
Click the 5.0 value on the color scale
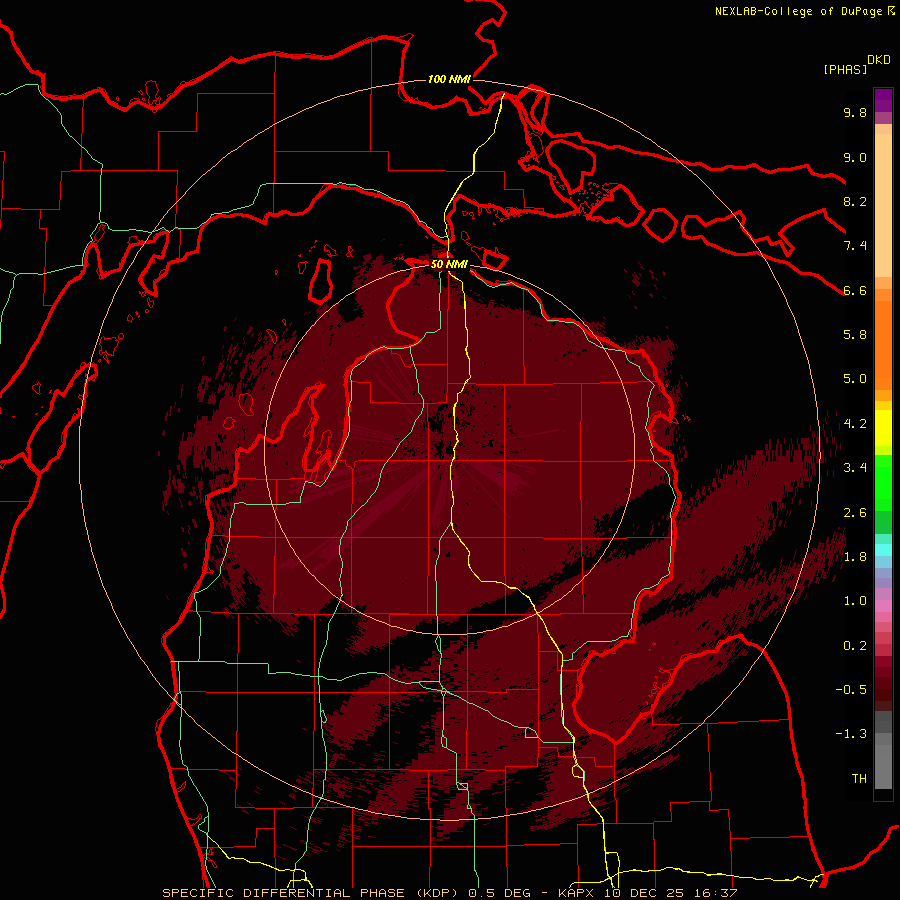coord(855,379)
